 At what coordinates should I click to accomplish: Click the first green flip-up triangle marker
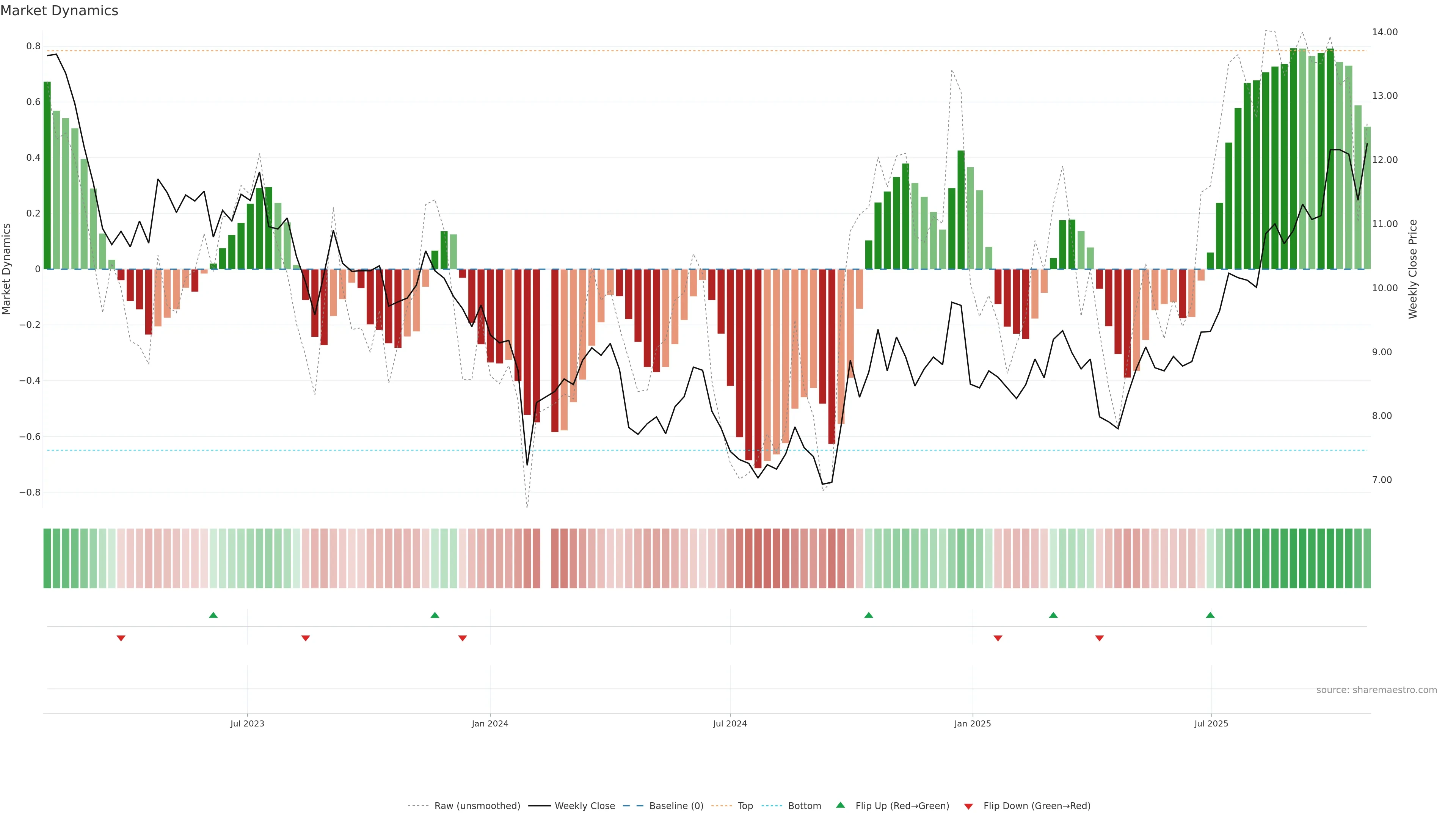(x=213, y=615)
